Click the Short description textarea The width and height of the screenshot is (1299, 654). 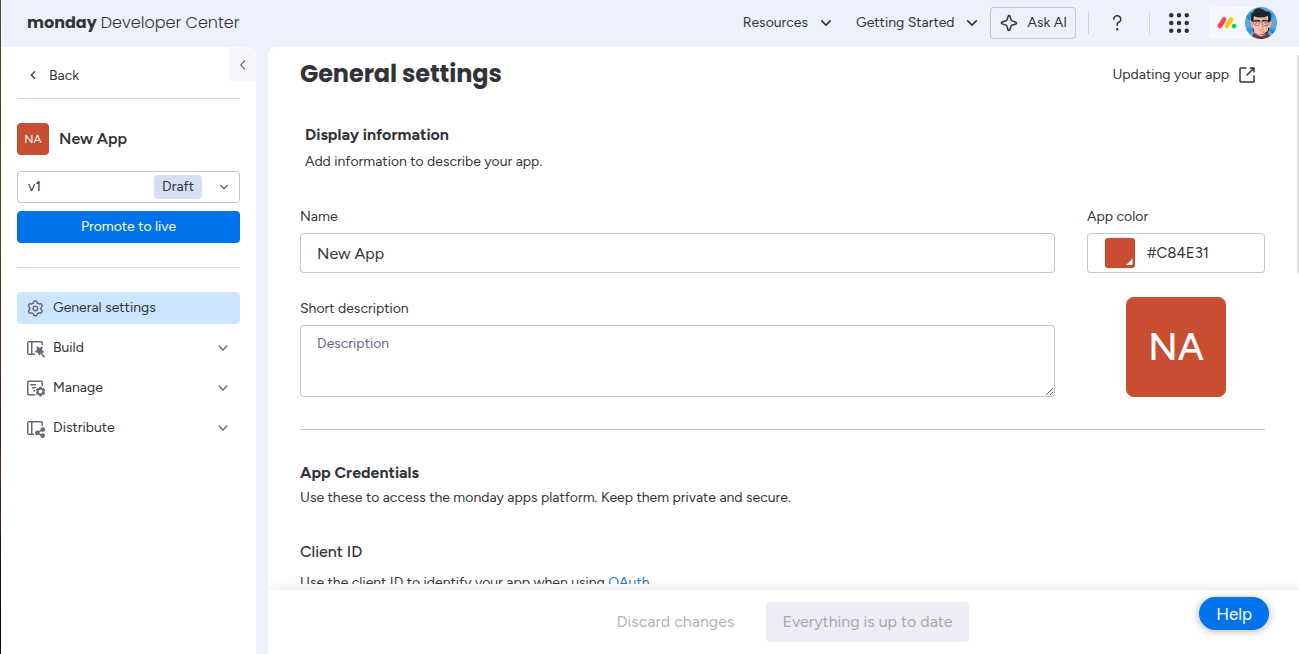tap(677, 361)
